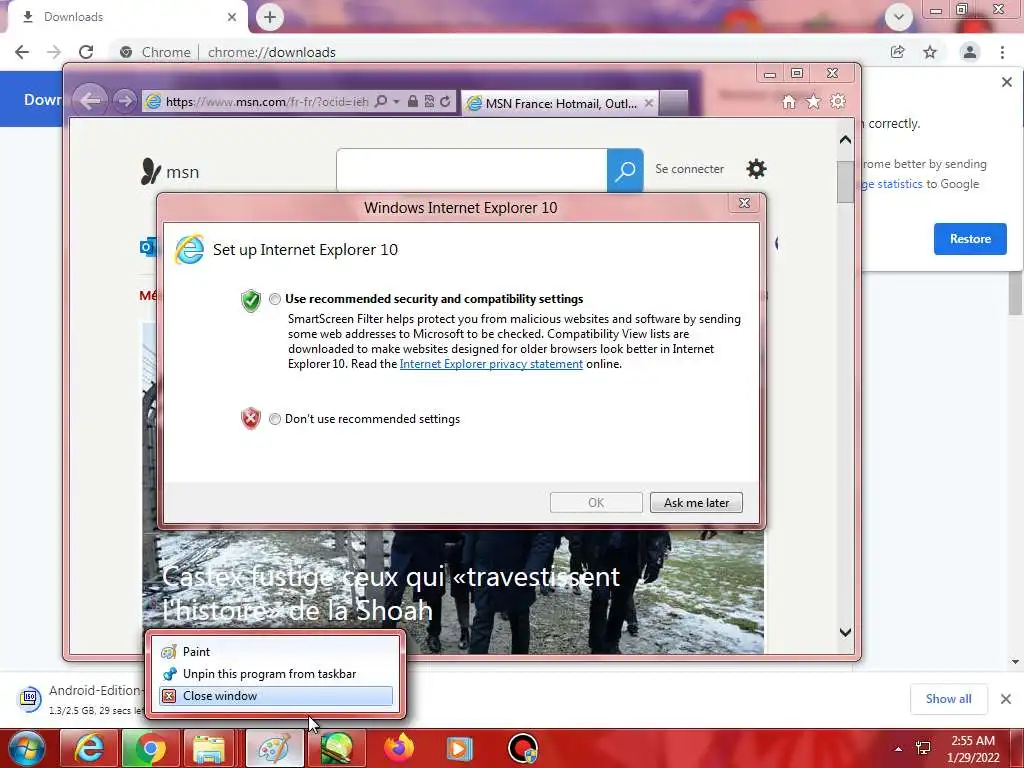The width and height of the screenshot is (1024, 768).
Task: Click the up arrow on IE scrollbar
Action: click(x=845, y=140)
